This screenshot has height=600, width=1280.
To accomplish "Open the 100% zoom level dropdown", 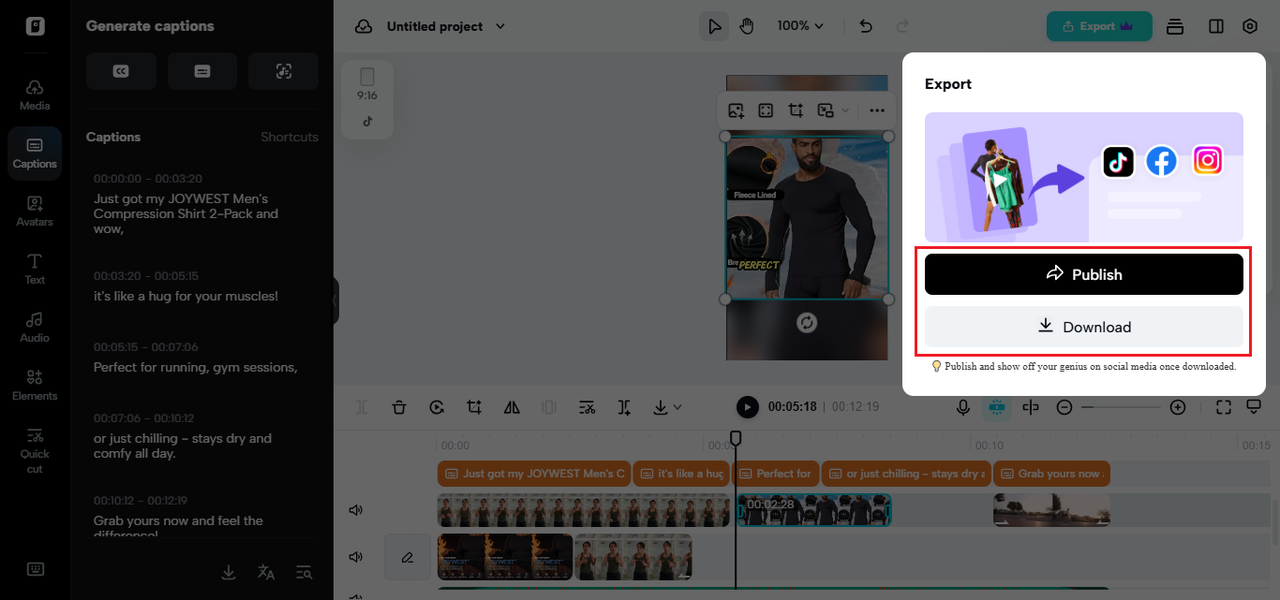I will (800, 26).
